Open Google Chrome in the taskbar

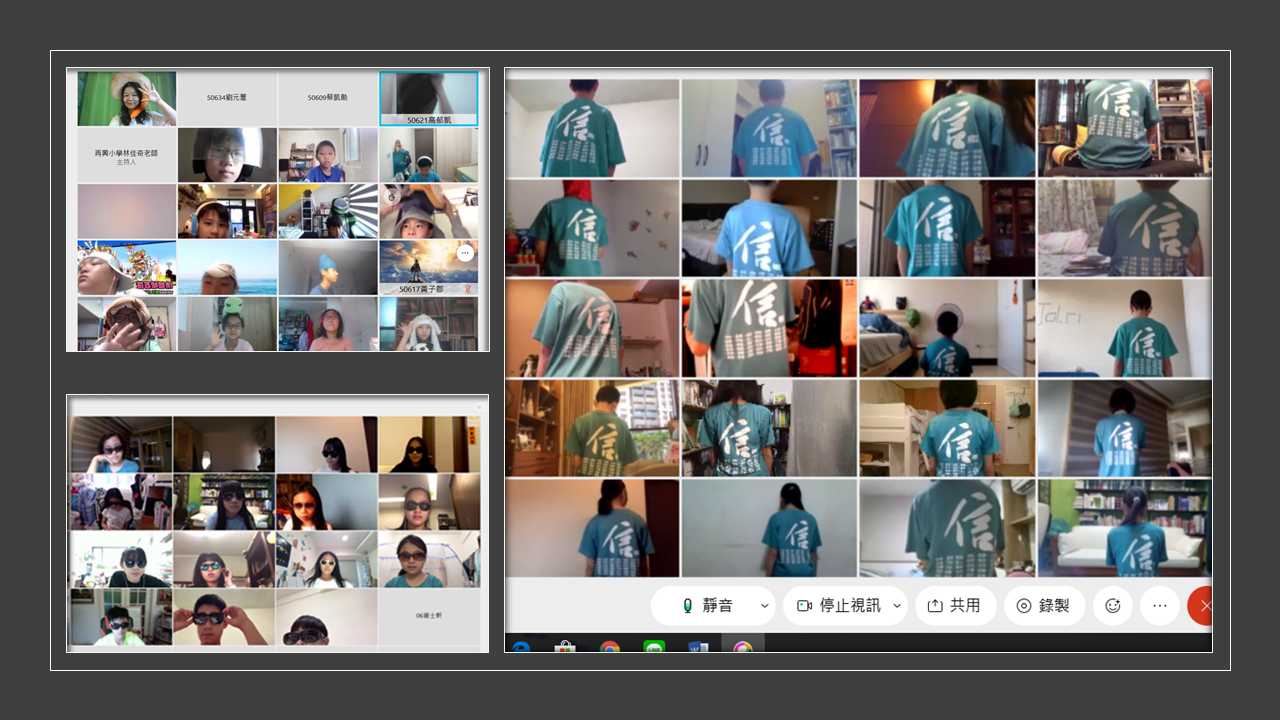pos(609,646)
